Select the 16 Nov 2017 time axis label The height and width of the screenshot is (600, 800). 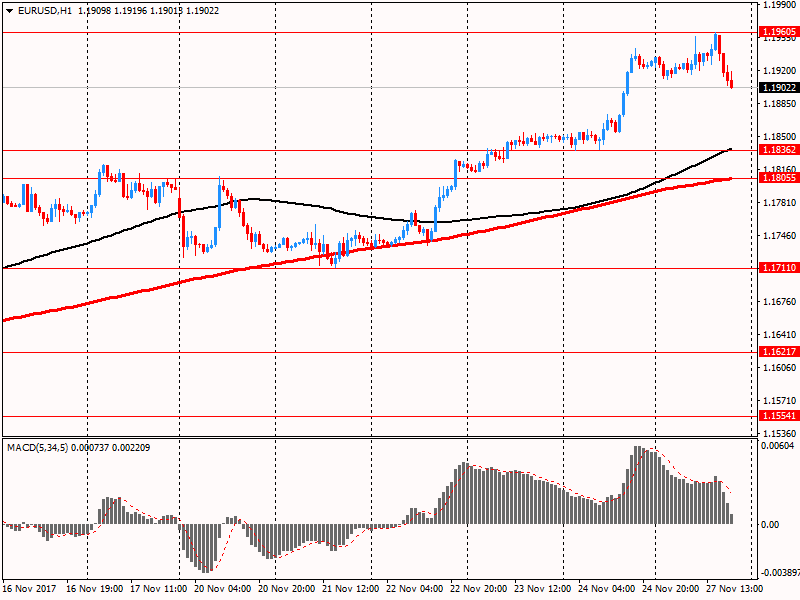coord(30,589)
